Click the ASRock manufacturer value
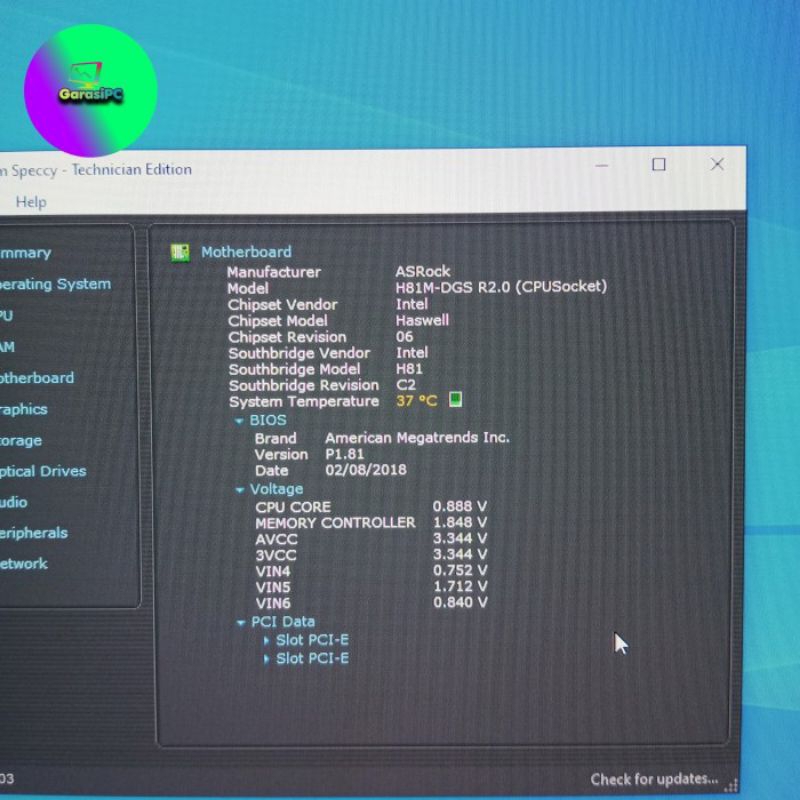Screen dimensions: 800x800 pos(422,271)
